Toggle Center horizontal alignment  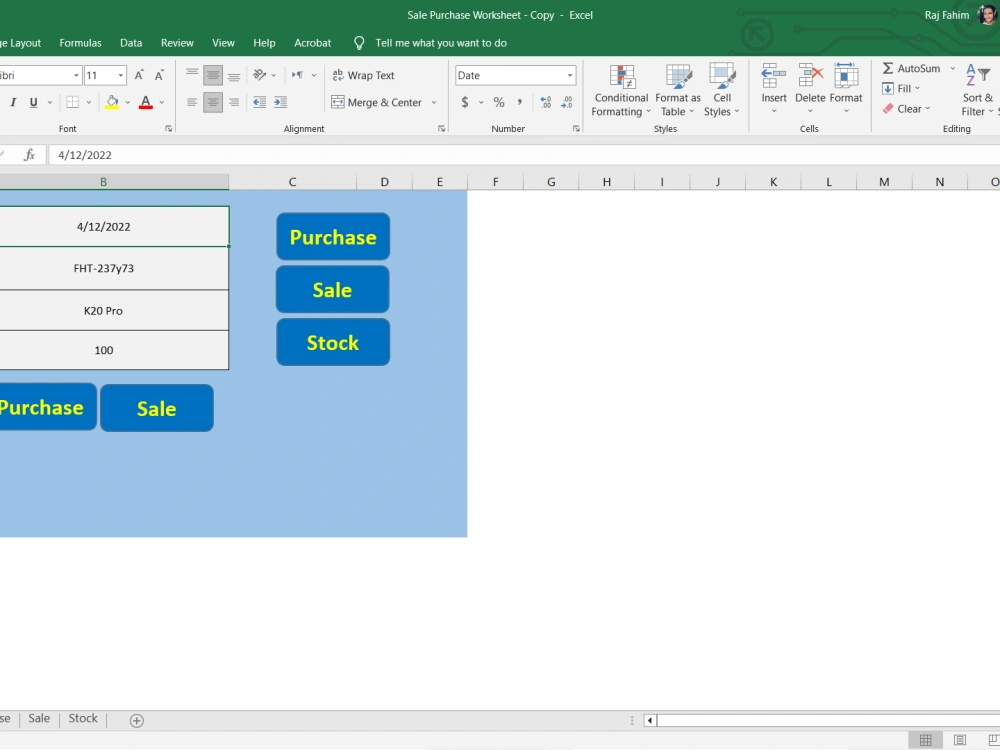click(x=213, y=102)
